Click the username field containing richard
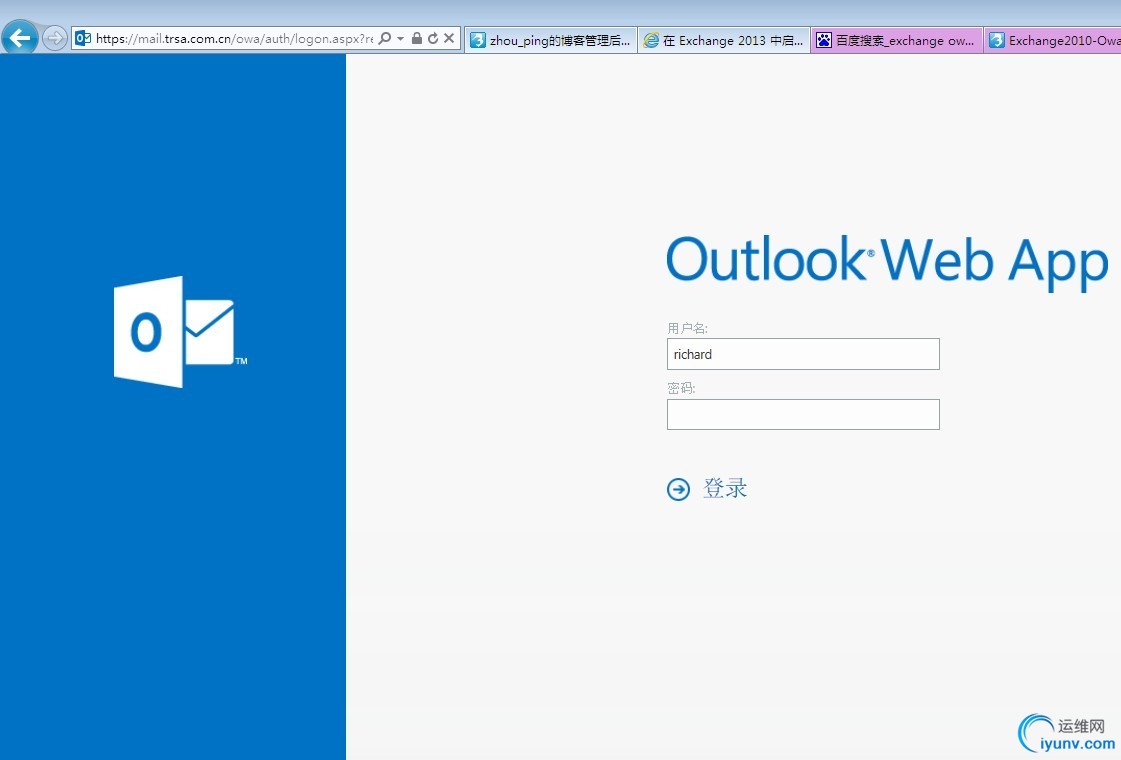The width and height of the screenshot is (1121, 760). [803, 354]
